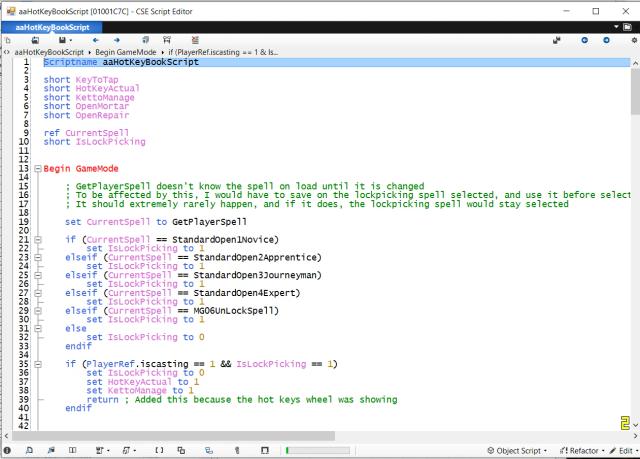Open the Object Script type dropdown
Viewport: 640px width, 459px height.
pyautogui.click(x=517, y=451)
